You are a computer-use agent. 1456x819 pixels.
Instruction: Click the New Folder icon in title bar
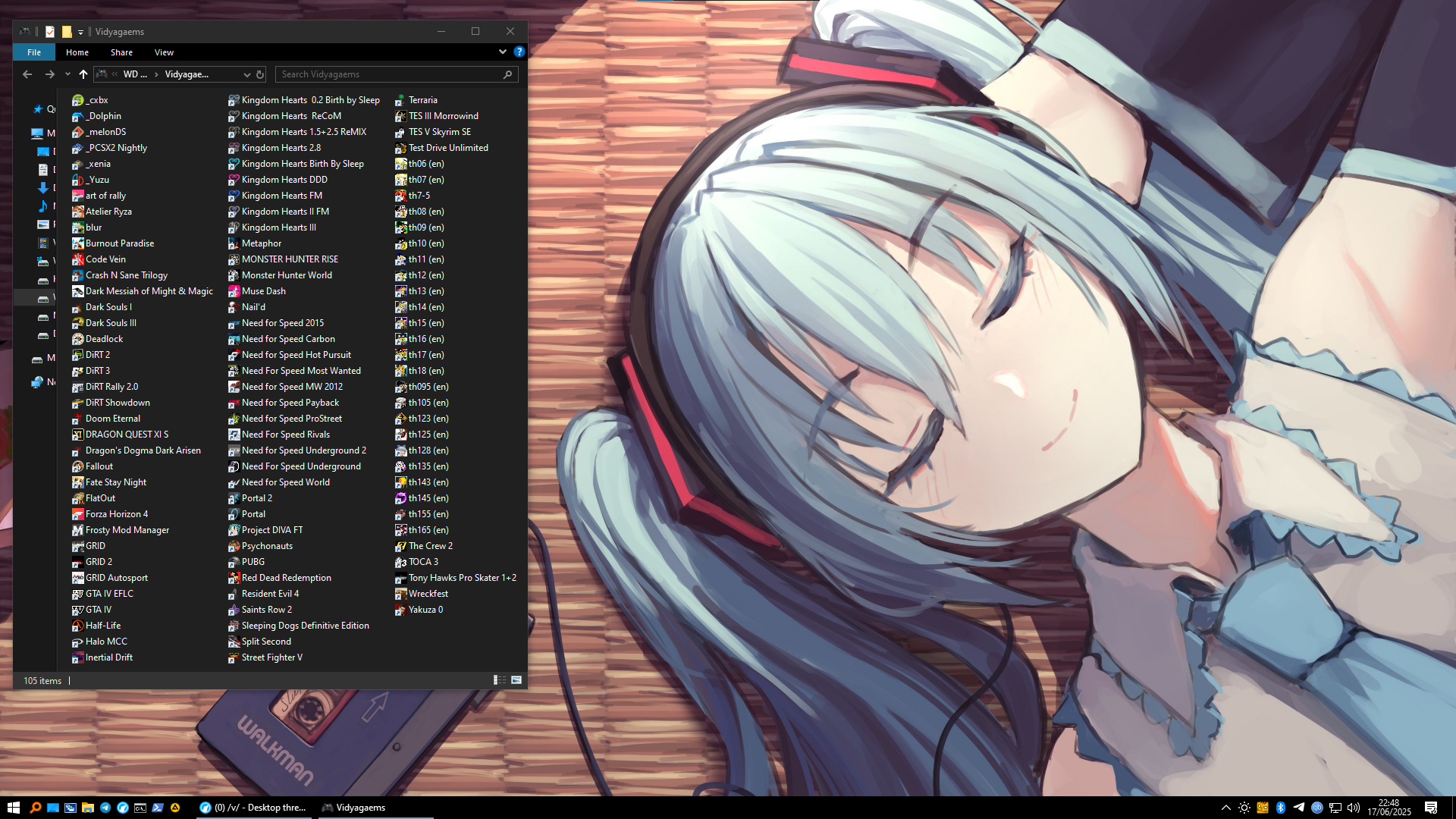pyautogui.click(x=67, y=32)
